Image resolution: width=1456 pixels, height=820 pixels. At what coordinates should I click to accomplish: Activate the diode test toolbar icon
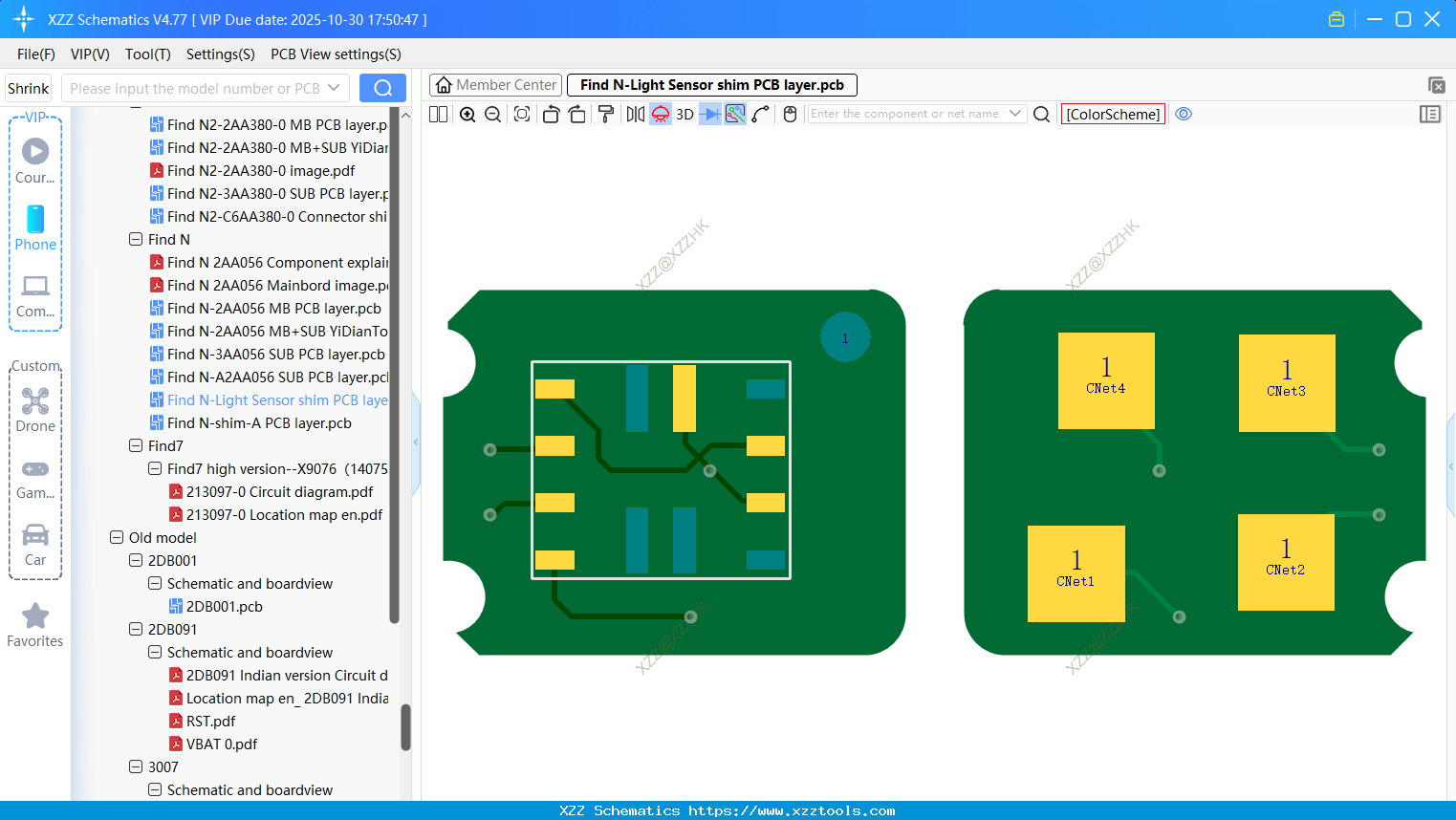click(x=711, y=114)
